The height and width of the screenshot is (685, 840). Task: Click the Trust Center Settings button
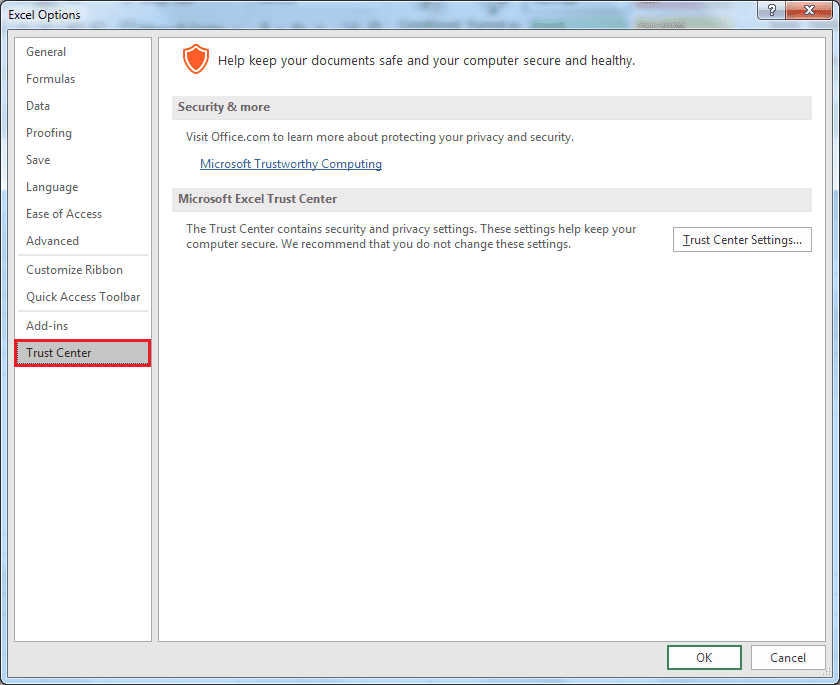click(x=742, y=239)
